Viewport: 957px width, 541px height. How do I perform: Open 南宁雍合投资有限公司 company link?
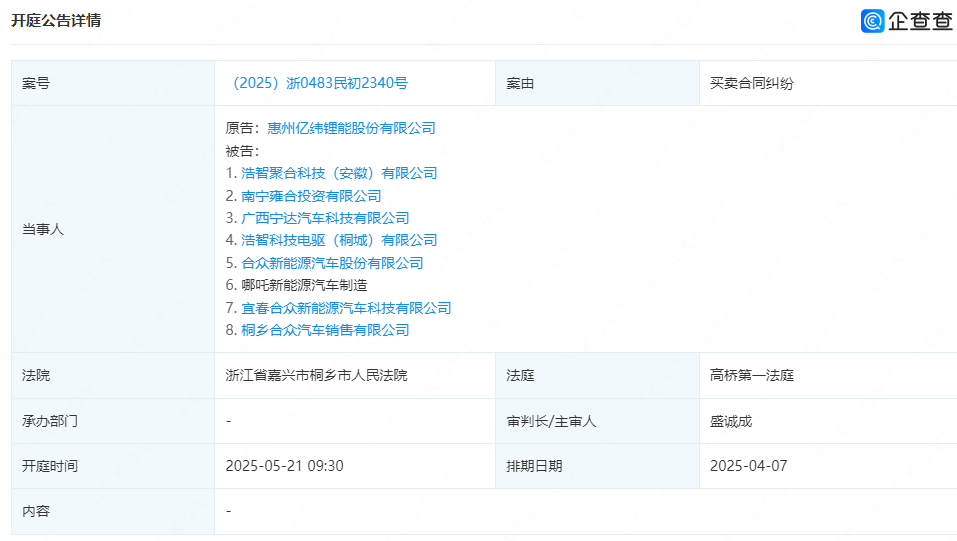[311, 196]
